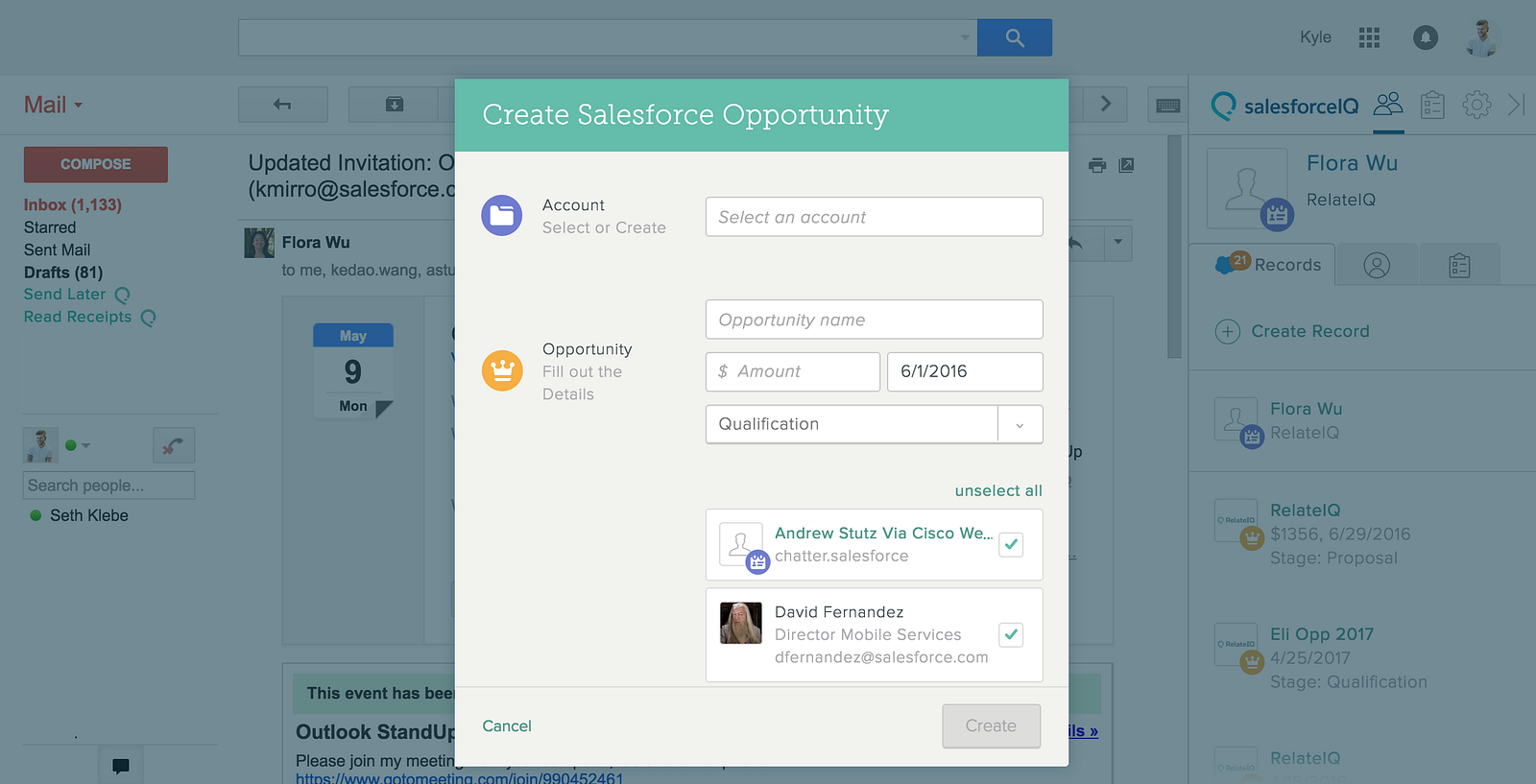
Task: Open the reply more-options dropdown arrow
Action: coord(1118,244)
